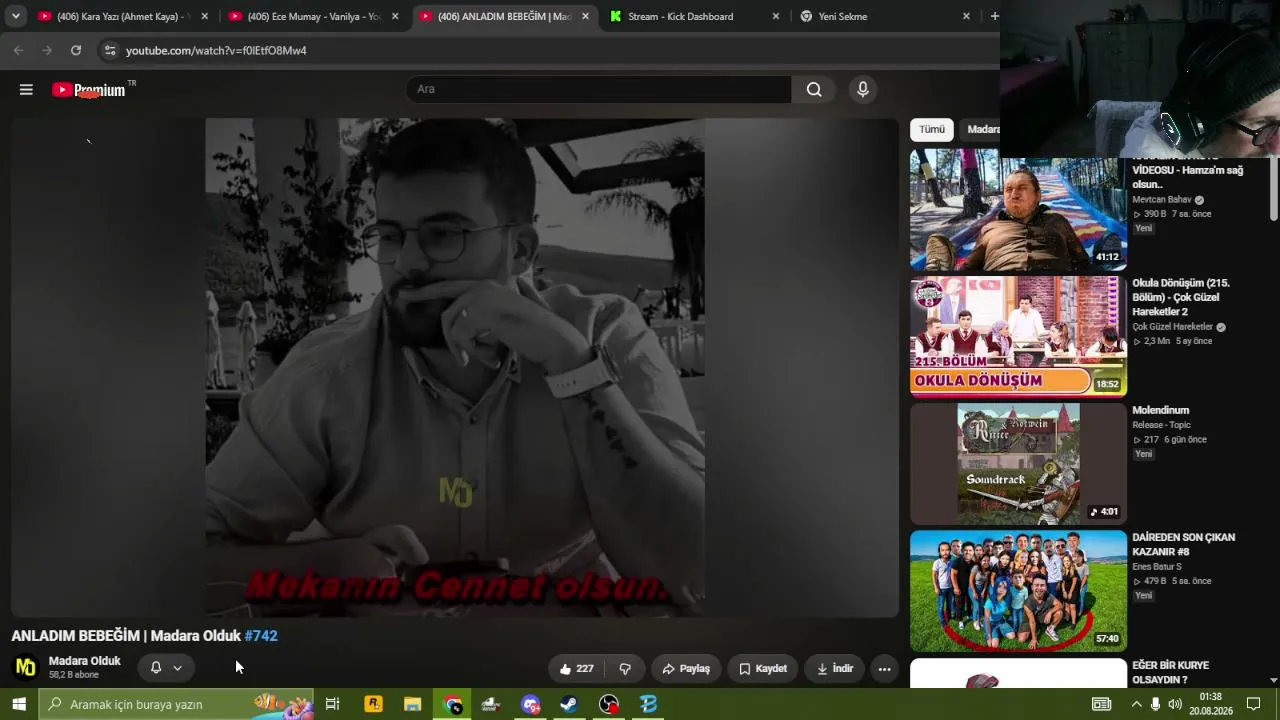The height and width of the screenshot is (720, 1280).
Task: View site information icon in address bar
Action: [x=110, y=50]
